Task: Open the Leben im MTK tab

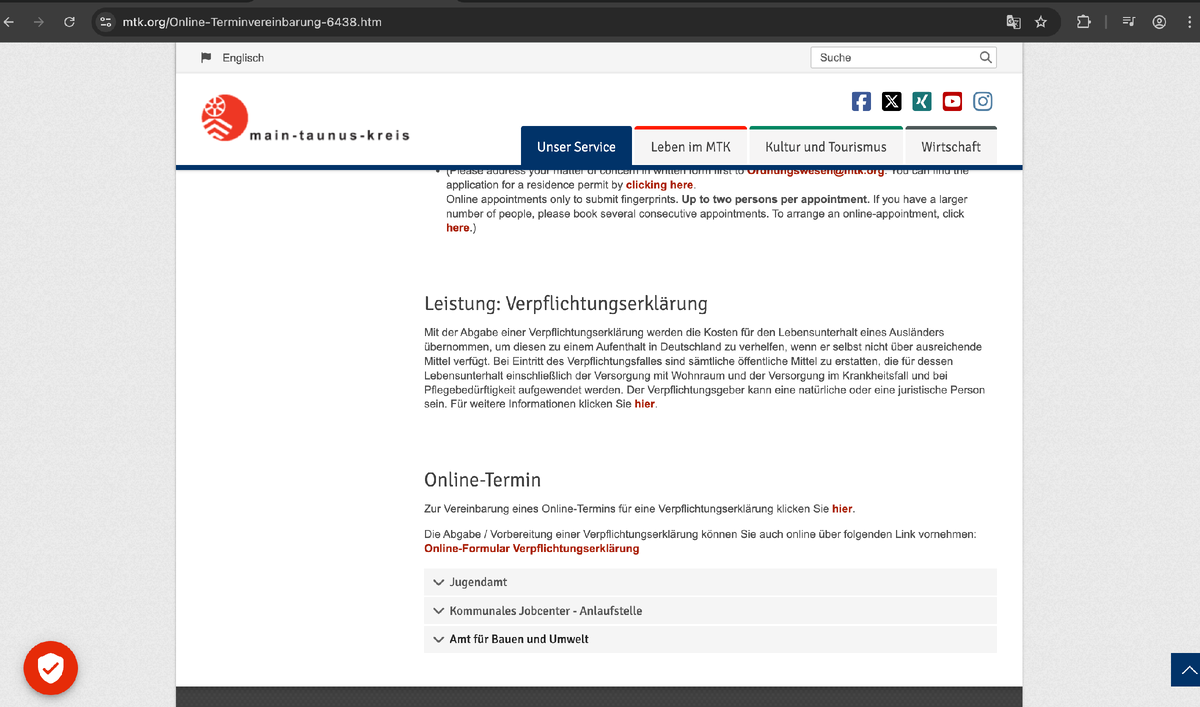Action: (x=691, y=146)
